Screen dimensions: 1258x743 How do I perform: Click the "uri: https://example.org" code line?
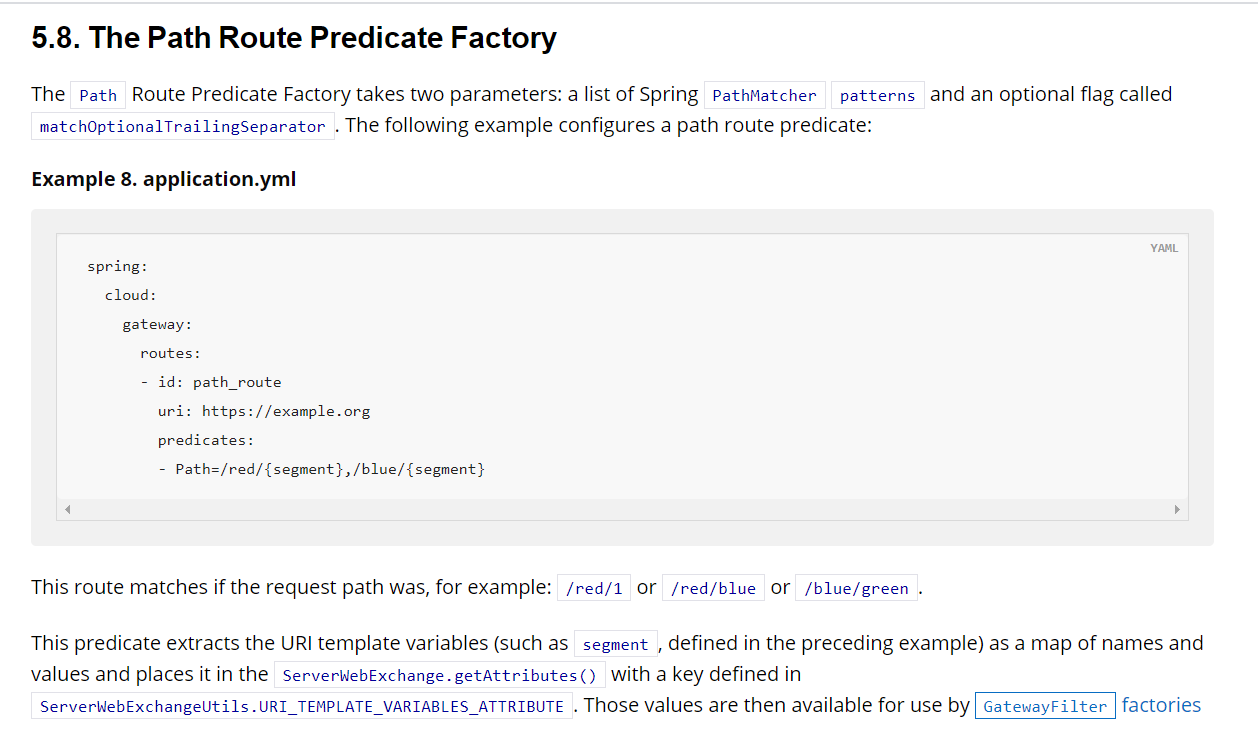click(264, 411)
